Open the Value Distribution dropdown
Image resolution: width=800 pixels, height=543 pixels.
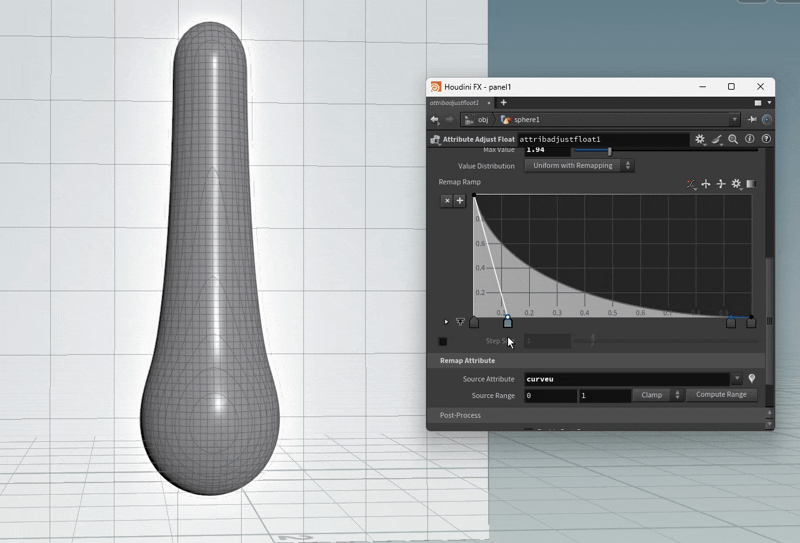click(x=579, y=165)
